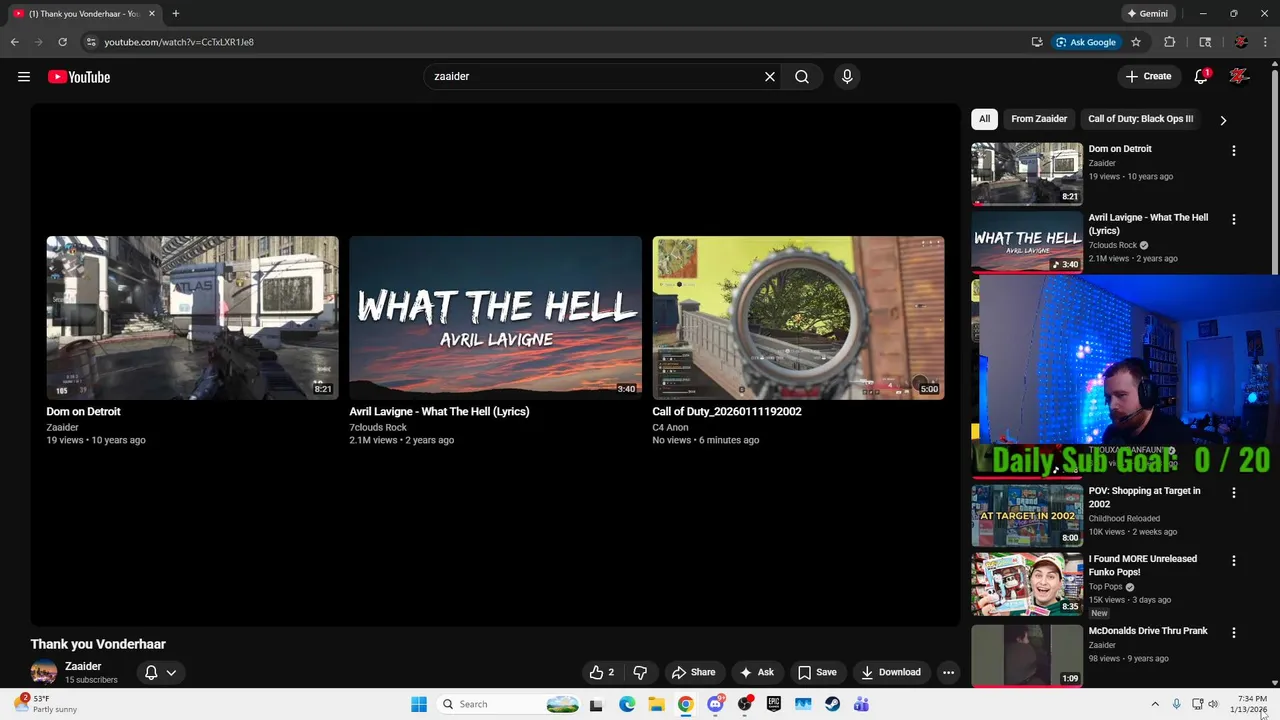Viewport: 1280px width, 720px height.
Task: Select Call of Duty: Black Ops III chip
Action: click(1140, 119)
